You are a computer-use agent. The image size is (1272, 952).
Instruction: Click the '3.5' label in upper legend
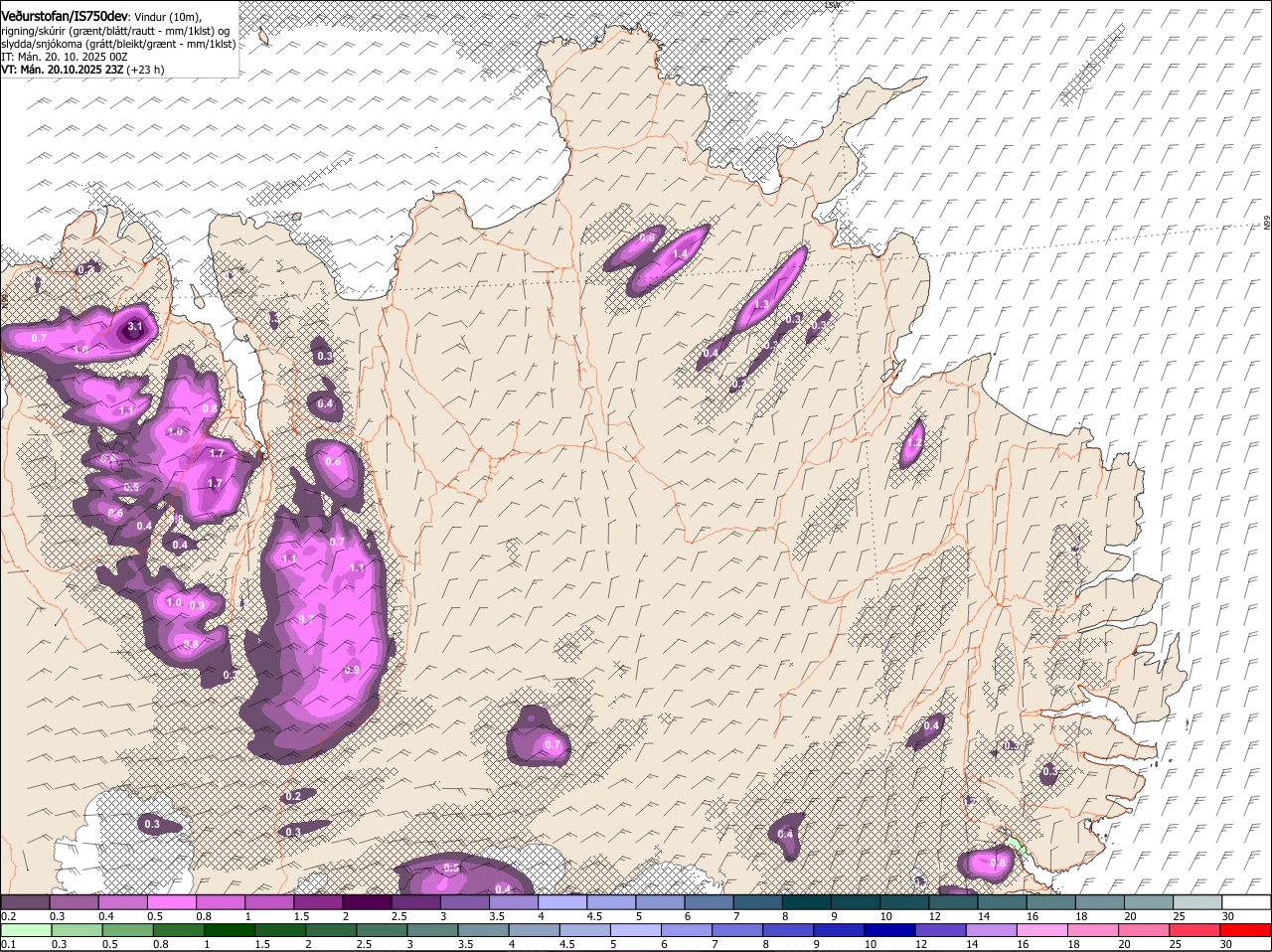(x=497, y=915)
